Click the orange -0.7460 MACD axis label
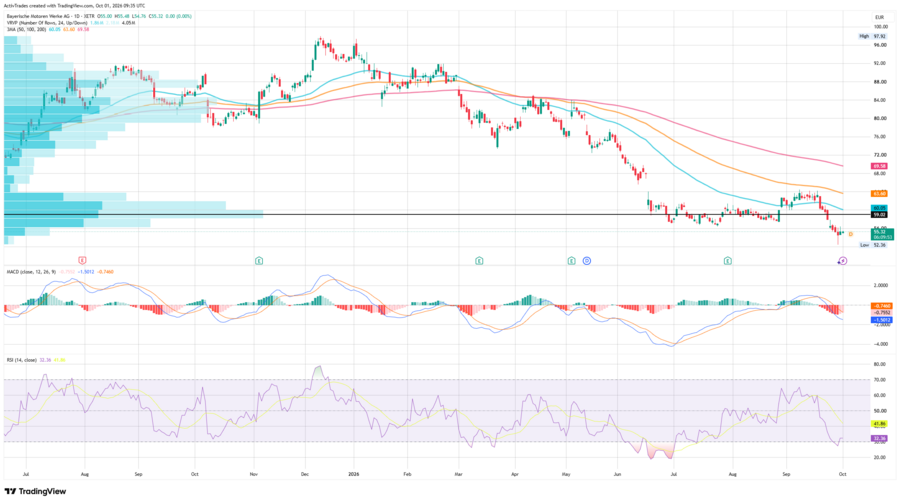 pos(882,306)
